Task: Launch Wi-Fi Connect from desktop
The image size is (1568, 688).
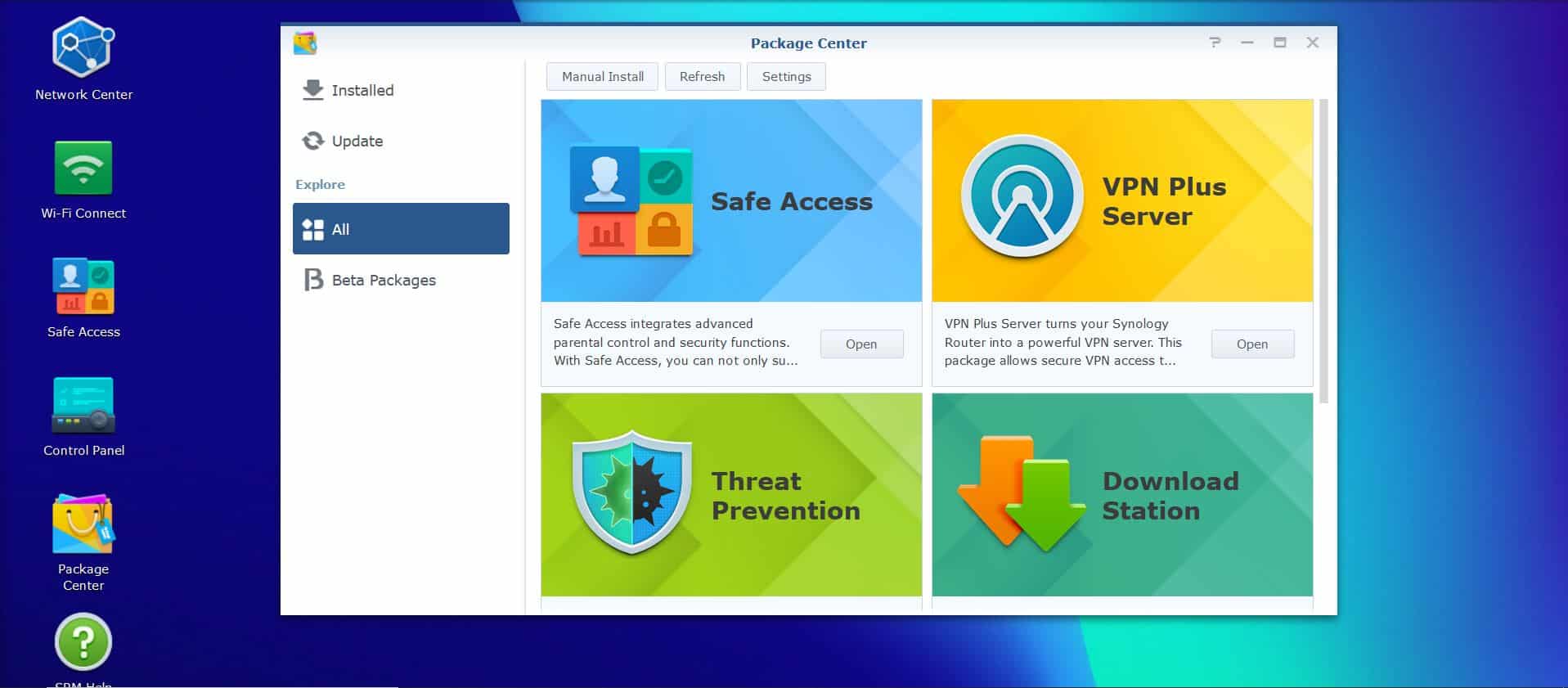Action: [x=83, y=168]
